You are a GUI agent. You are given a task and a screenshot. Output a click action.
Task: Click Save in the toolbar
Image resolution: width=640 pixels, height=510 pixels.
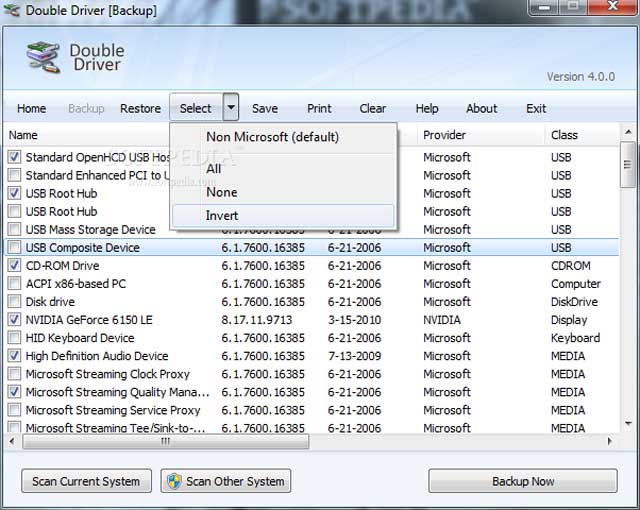(265, 109)
